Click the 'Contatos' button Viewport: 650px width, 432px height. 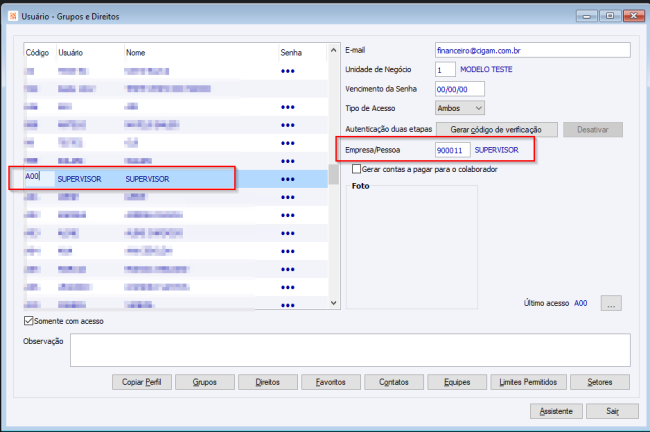click(394, 382)
